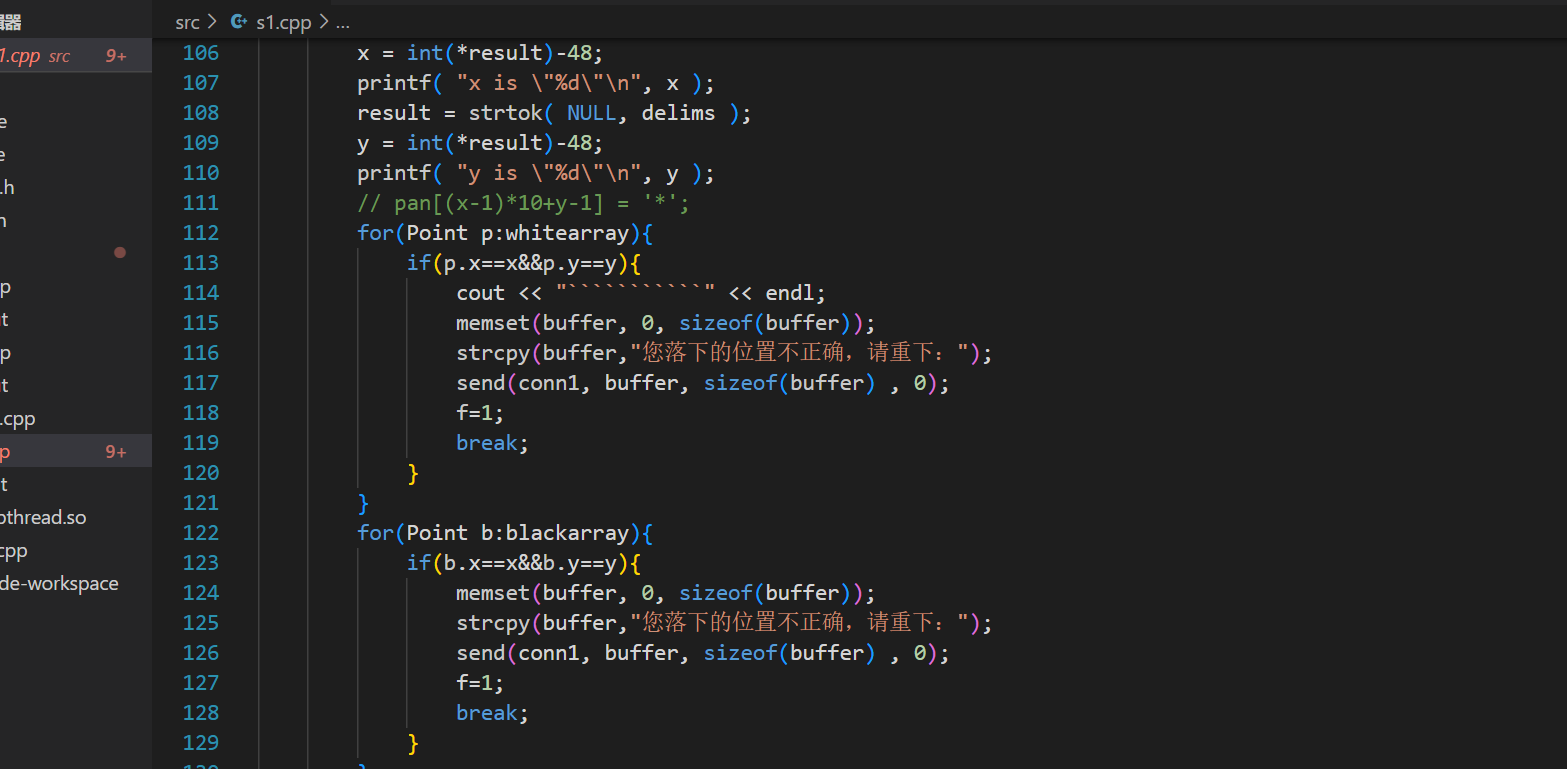Click the Chinese string on line 125

(x=800, y=622)
